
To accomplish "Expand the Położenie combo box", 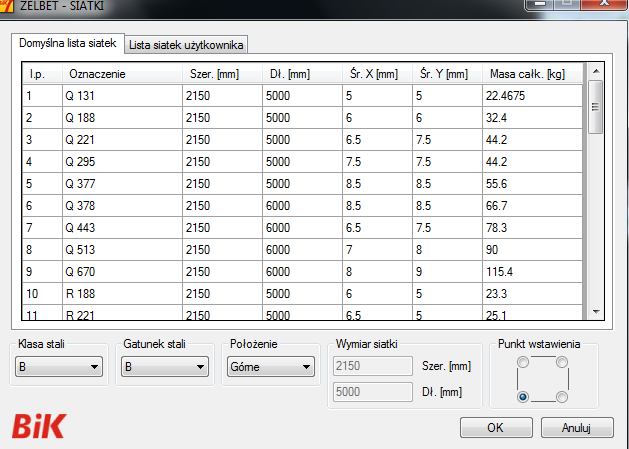I will (271, 367).
